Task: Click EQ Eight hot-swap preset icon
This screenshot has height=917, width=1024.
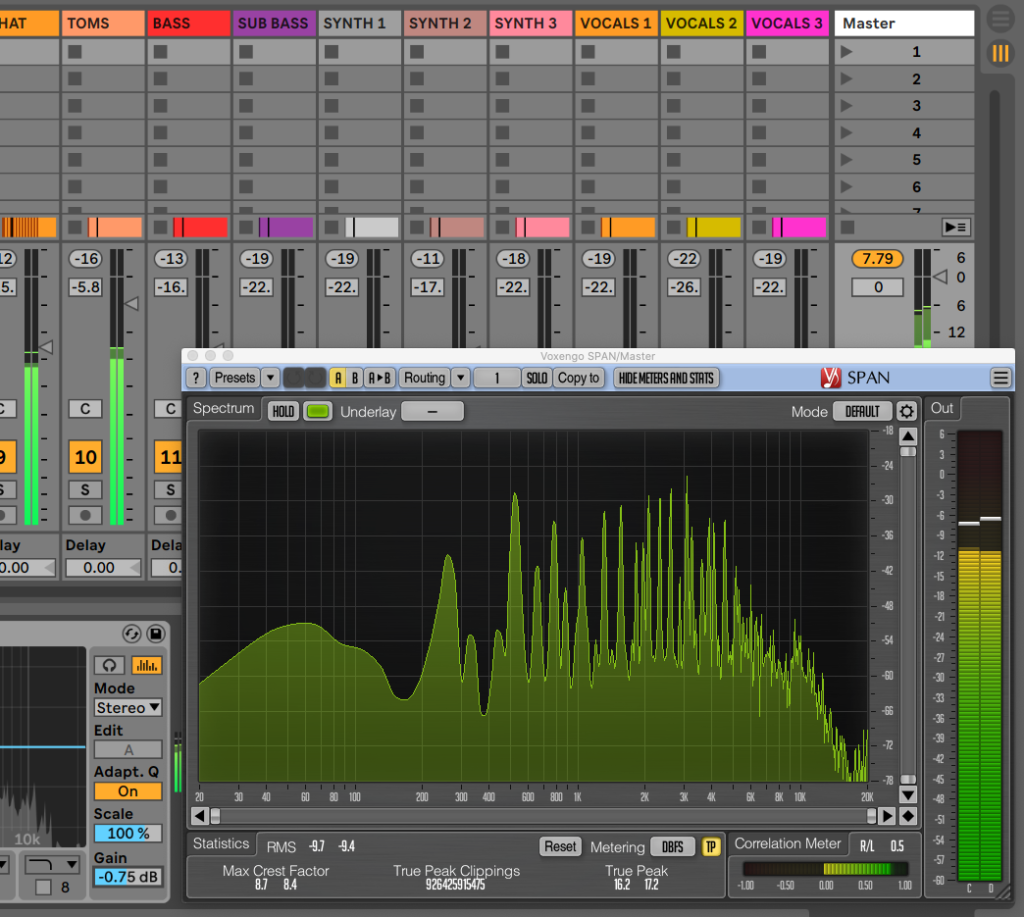Action: pos(132,634)
